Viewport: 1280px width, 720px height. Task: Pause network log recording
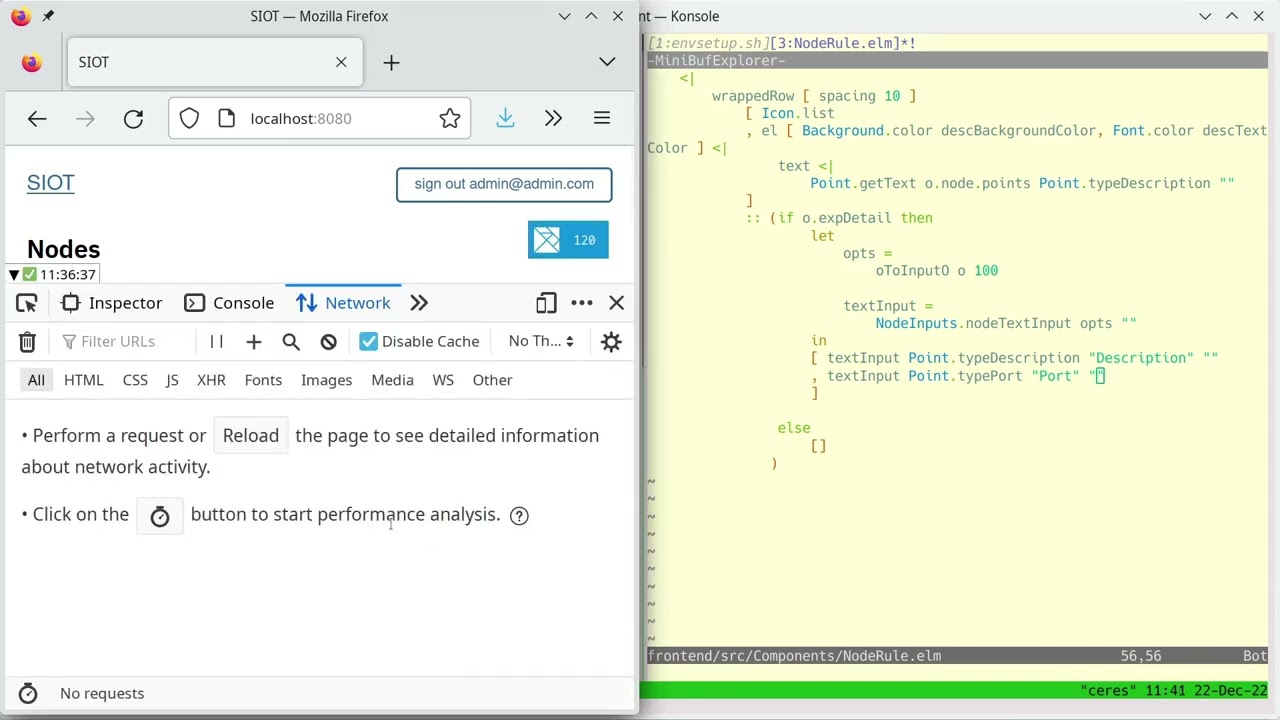point(216,342)
